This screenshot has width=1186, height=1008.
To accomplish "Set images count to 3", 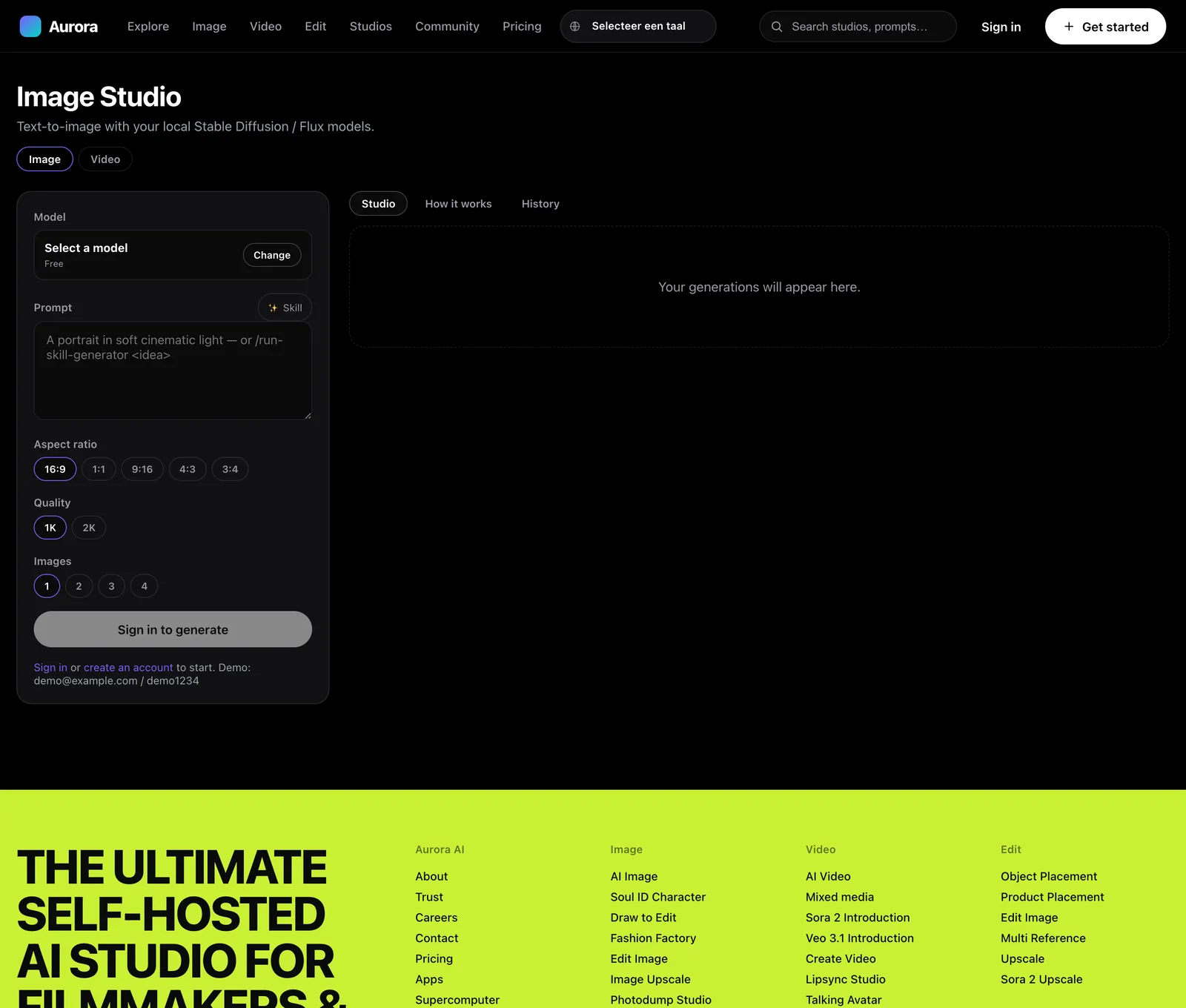I will pyautogui.click(x=112, y=586).
